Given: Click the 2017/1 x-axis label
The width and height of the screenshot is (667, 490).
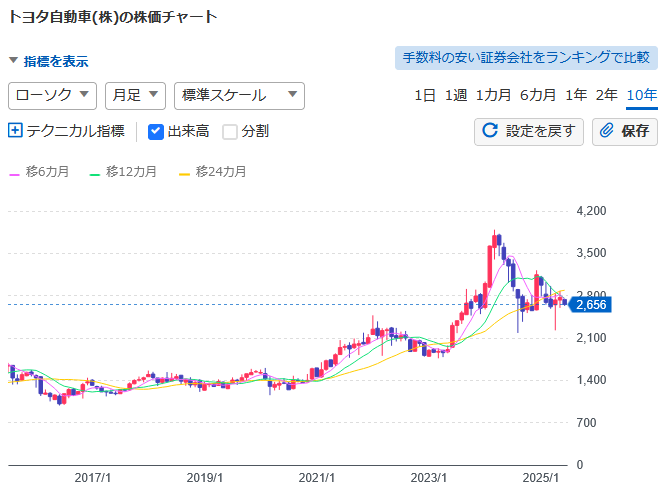Looking at the screenshot, I should pyautogui.click(x=93, y=478).
